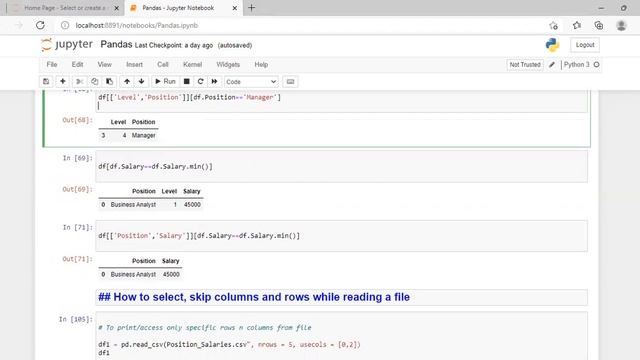Screen dimensions: 640x360
Task: View site information icon
Action: click(65, 25)
